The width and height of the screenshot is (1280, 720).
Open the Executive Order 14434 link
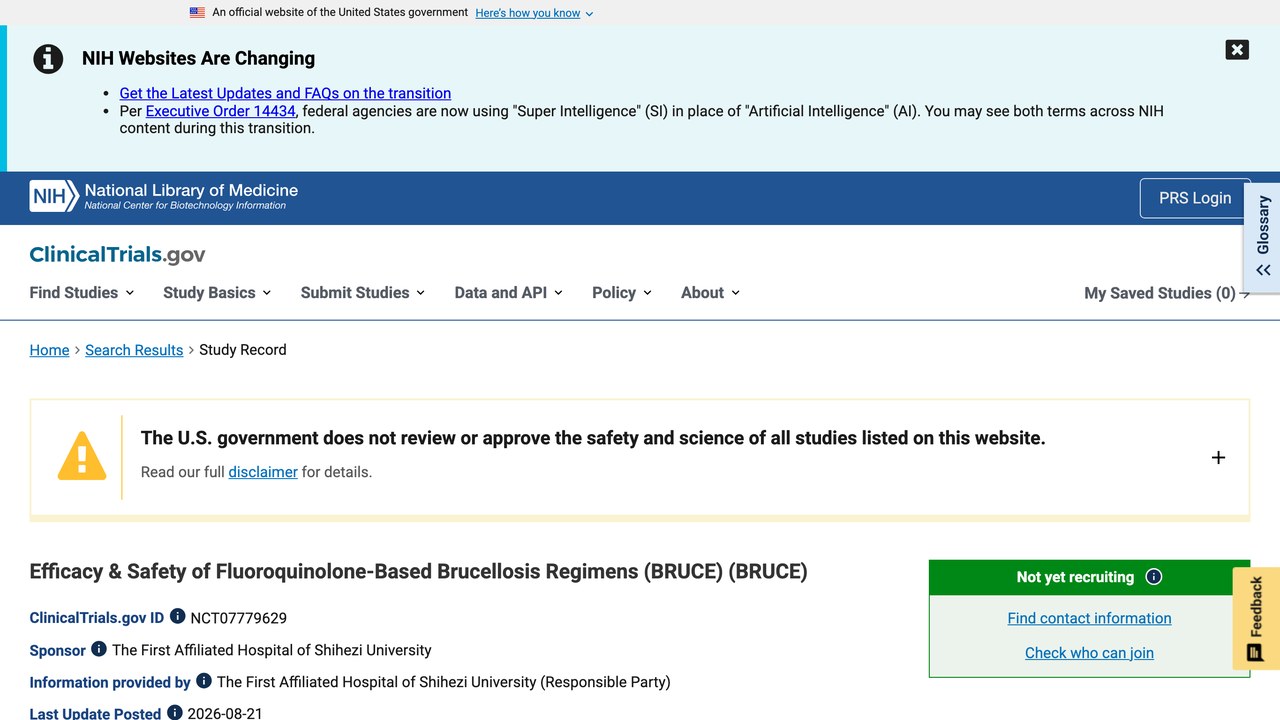[221, 111]
